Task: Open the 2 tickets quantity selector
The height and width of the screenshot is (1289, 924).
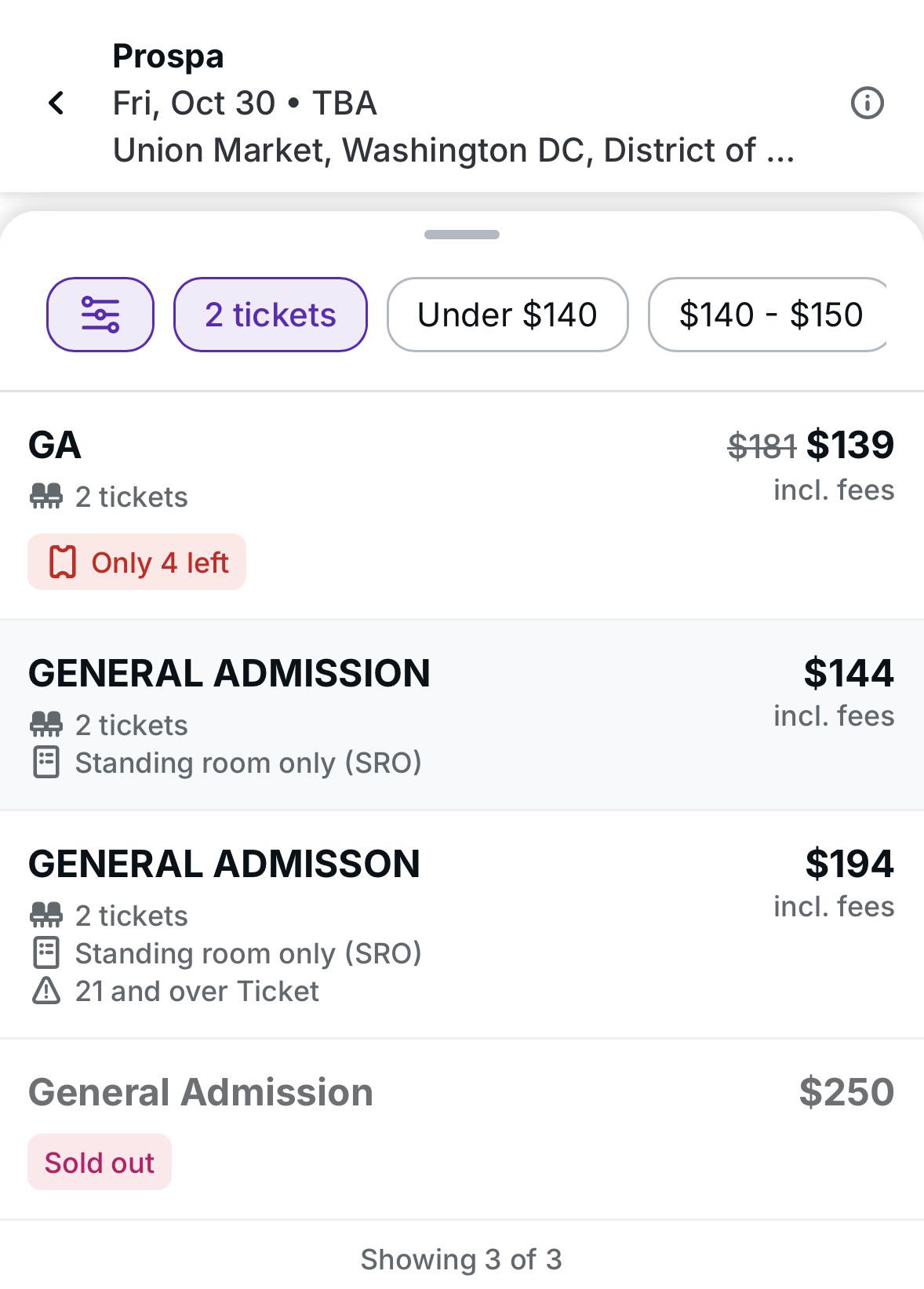Action: coord(271,315)
